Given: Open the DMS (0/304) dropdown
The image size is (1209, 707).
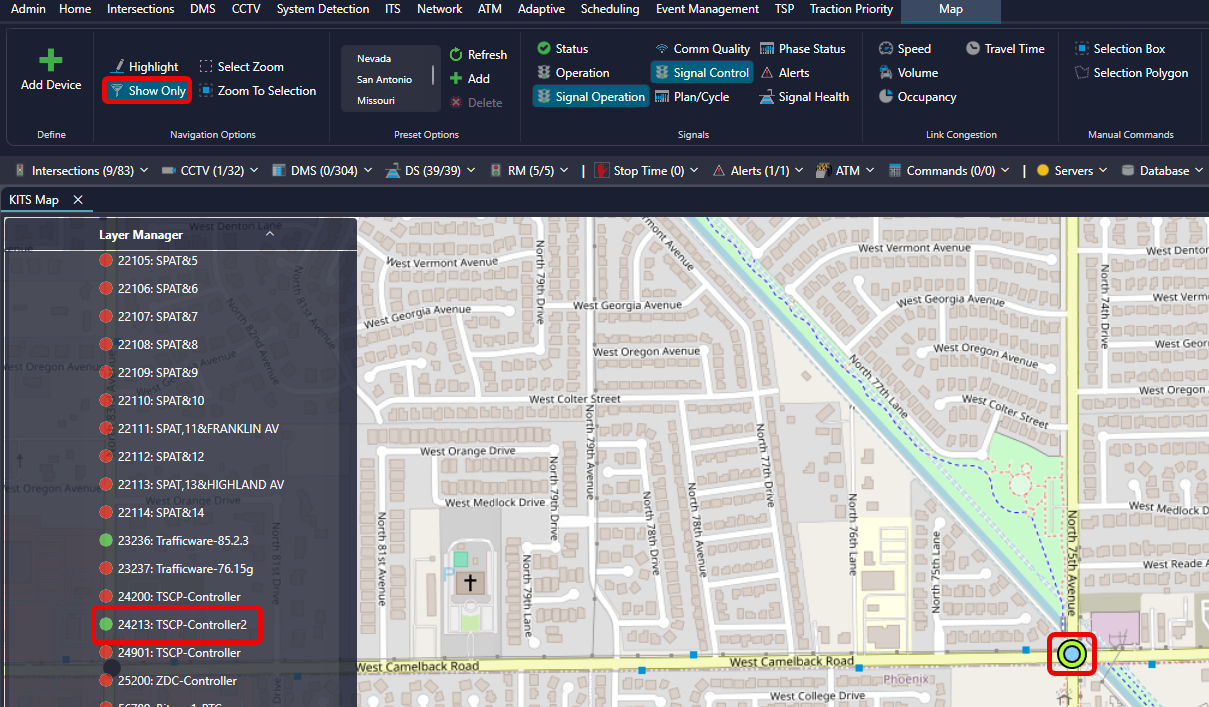Looking at the screenshot, I should [x=322, y=171].
